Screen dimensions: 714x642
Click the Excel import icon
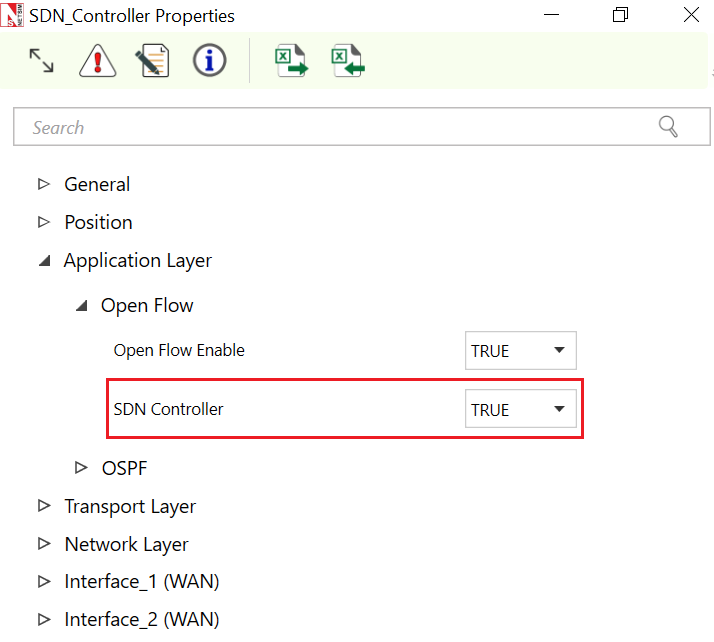(347, 62)
